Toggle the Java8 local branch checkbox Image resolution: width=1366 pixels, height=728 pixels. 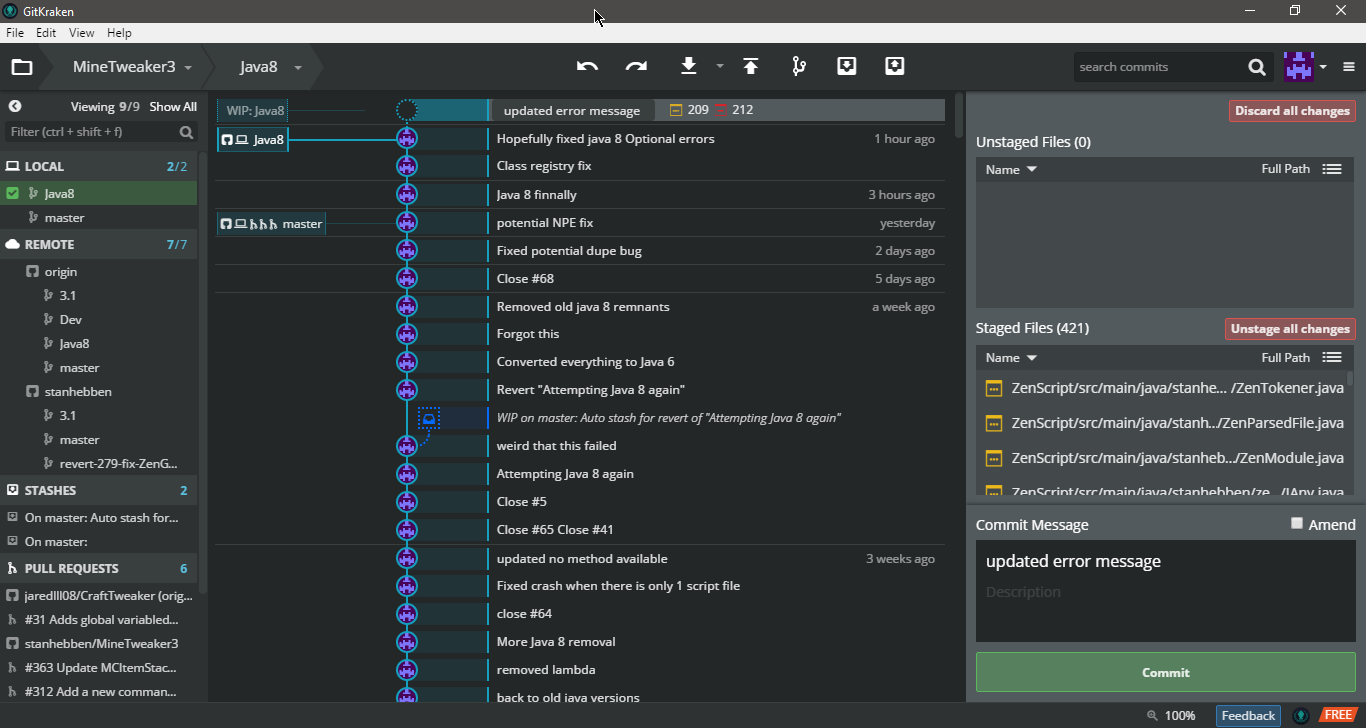click(x=12, y=194)
